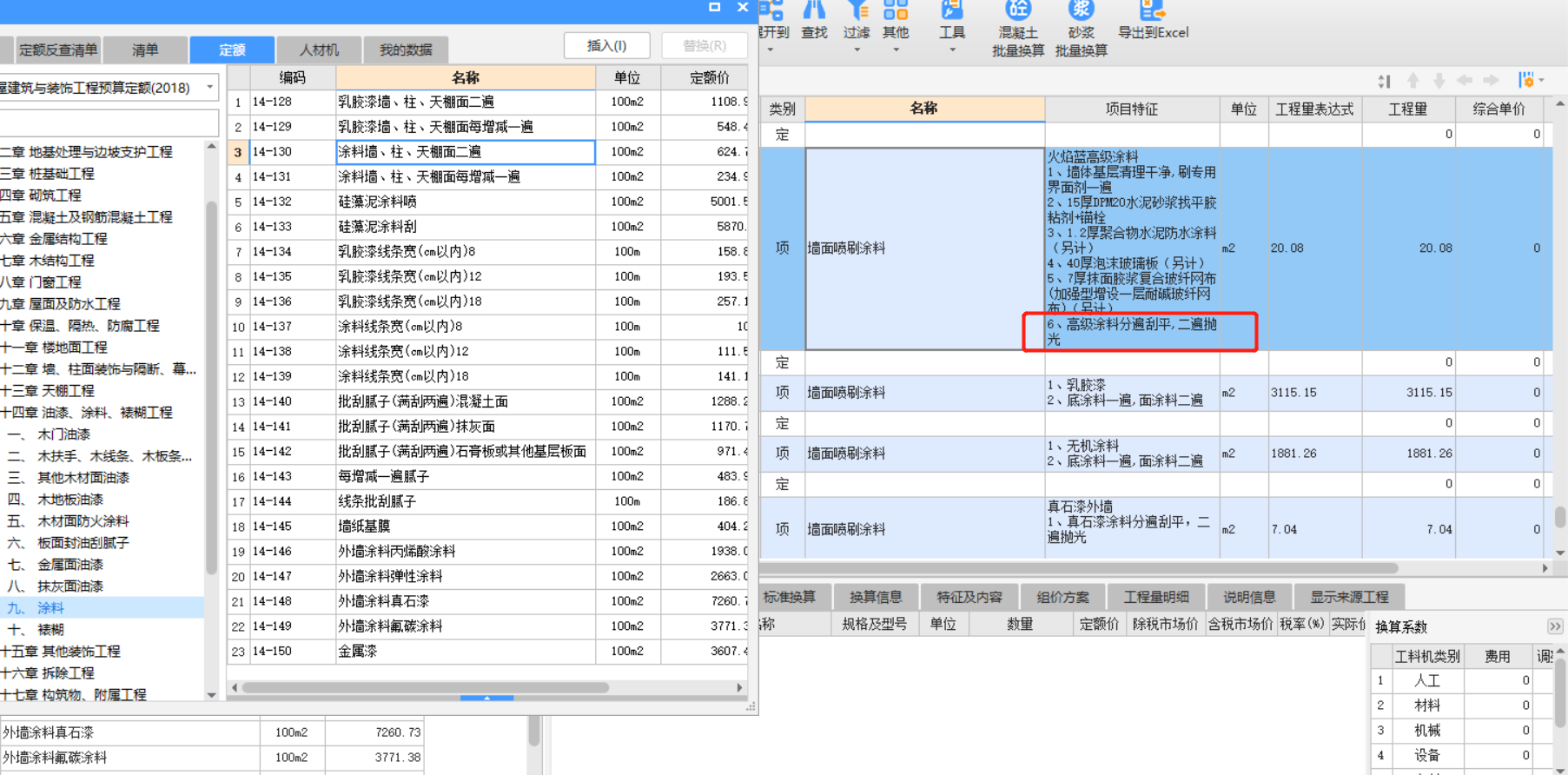Select quota row 涂料墙、柱、天棚面二遍
The image size is (1568, 775).
[487, 152]
